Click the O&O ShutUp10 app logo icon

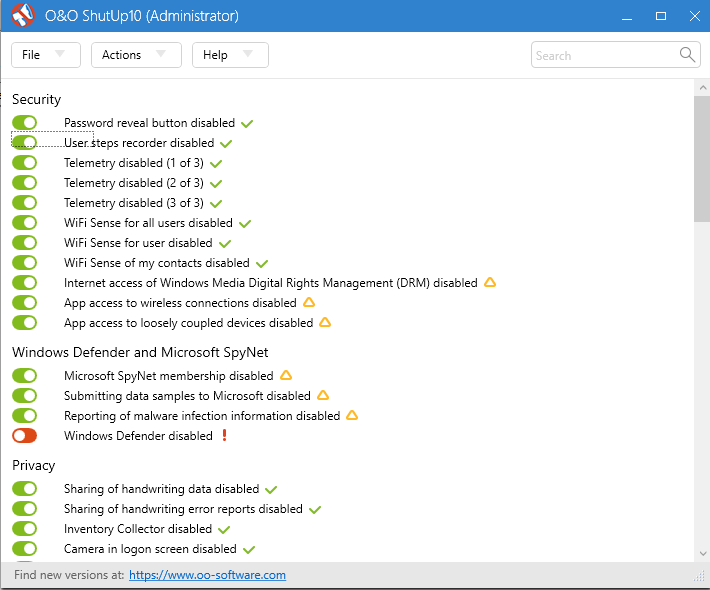click(23, 15)
